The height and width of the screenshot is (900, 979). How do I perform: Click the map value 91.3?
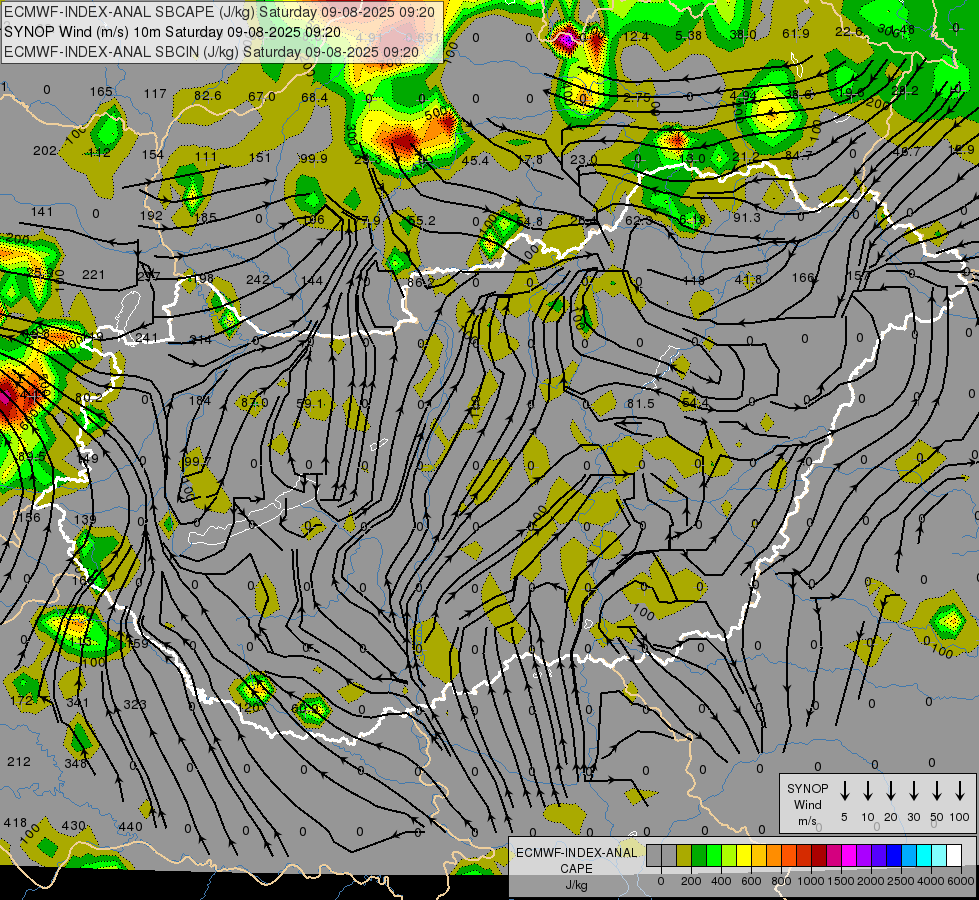(x=747, y=217)
